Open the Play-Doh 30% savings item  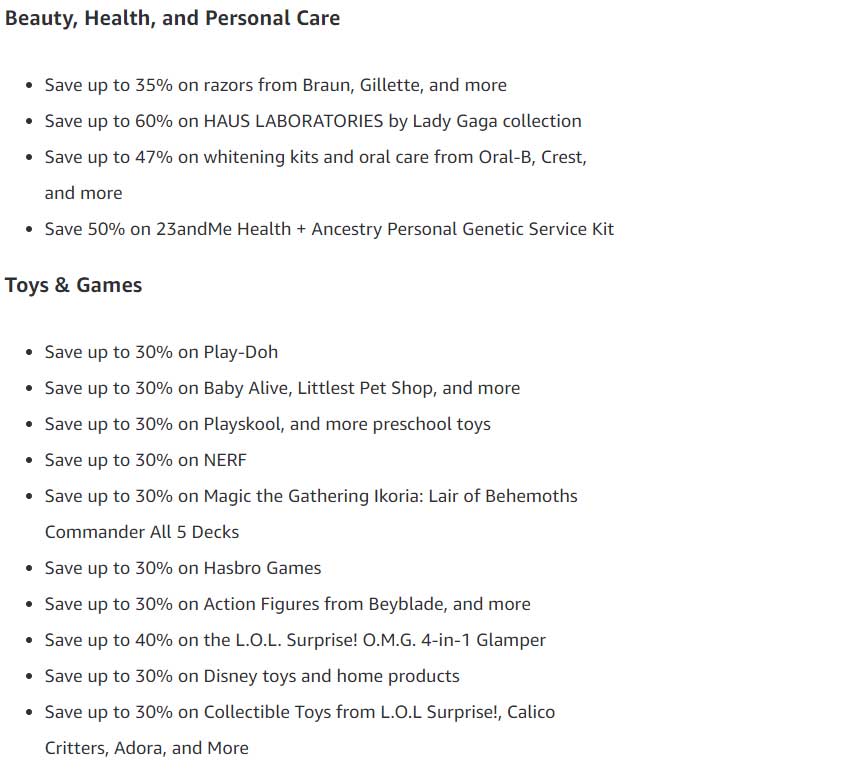tap(161, 352)
